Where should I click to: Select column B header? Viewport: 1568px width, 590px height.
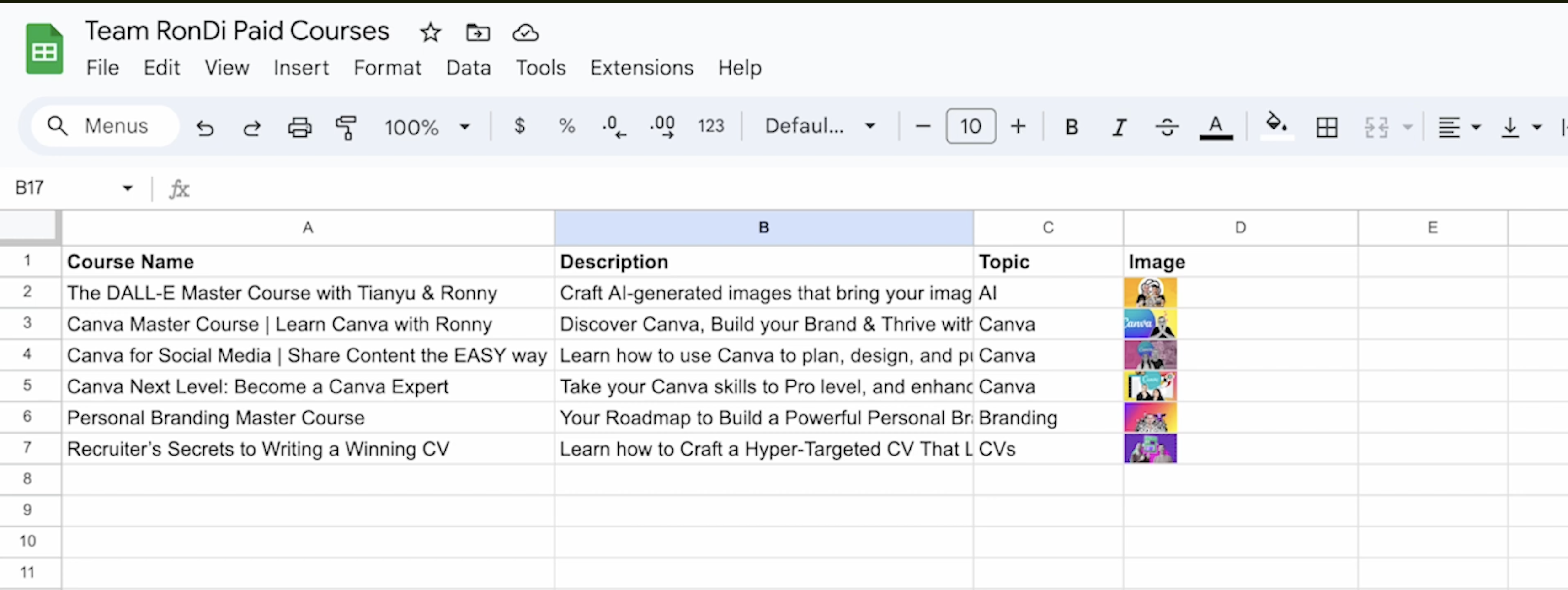pos(764,228)
